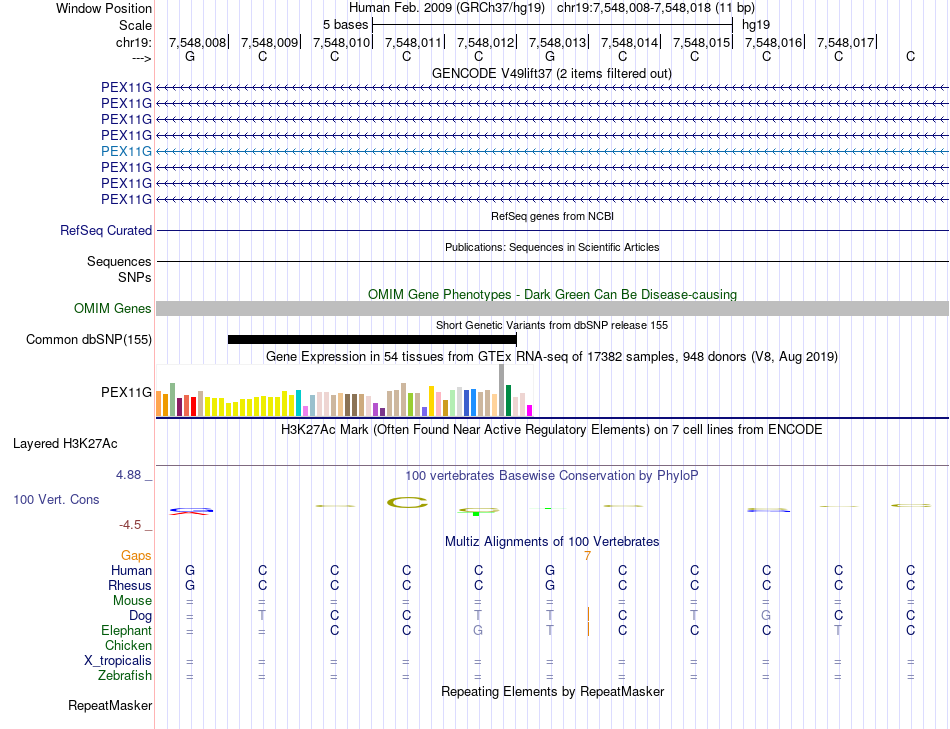Viewport: 950px width, 729px height.
Task: Click the GTEx Gene Expression track title
Action: click(552, 356)
